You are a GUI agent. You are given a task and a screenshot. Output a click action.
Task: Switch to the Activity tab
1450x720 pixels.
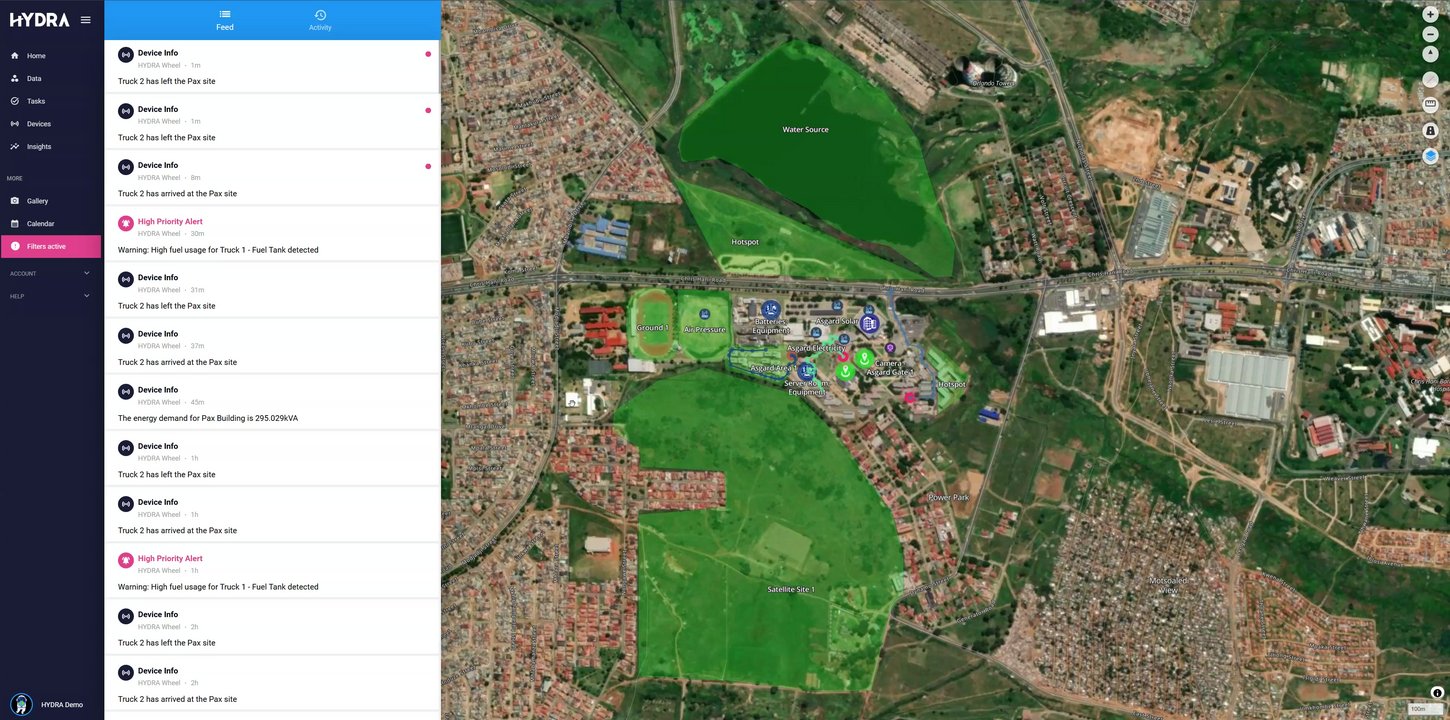pos(320,20)
